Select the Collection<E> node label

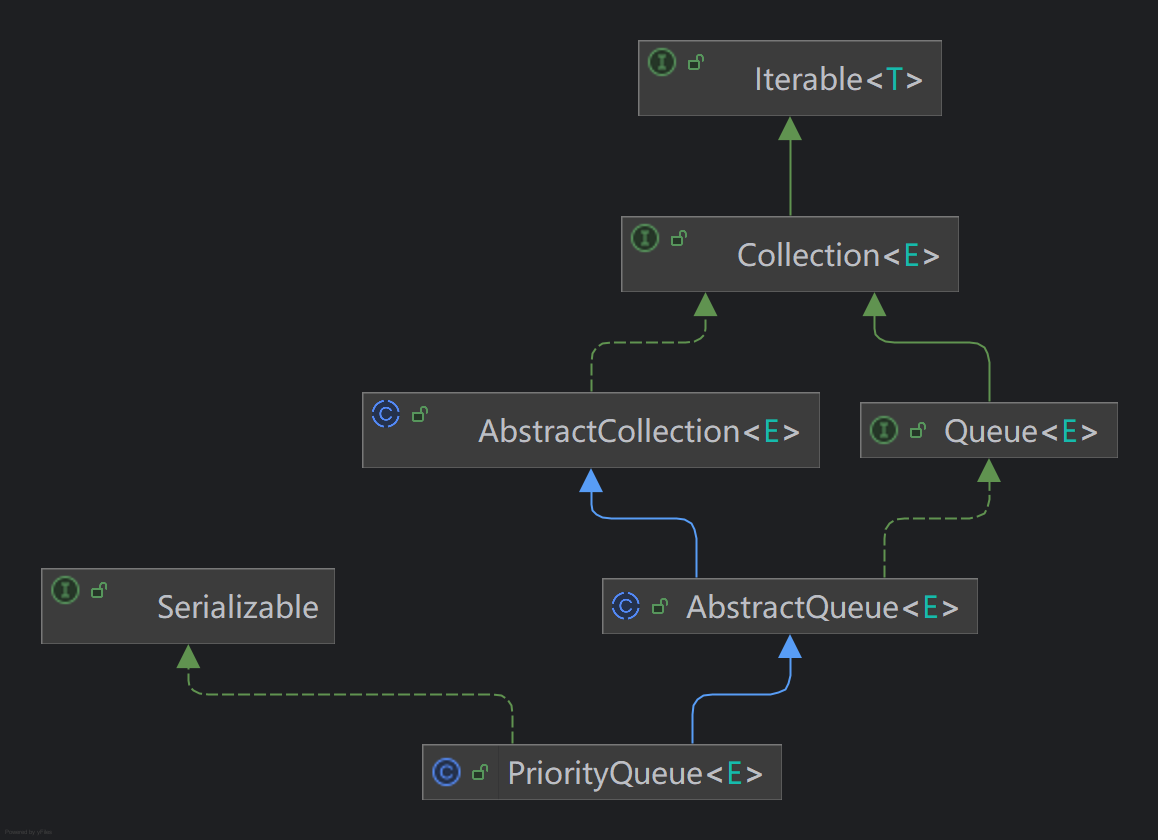click(838, 255)
